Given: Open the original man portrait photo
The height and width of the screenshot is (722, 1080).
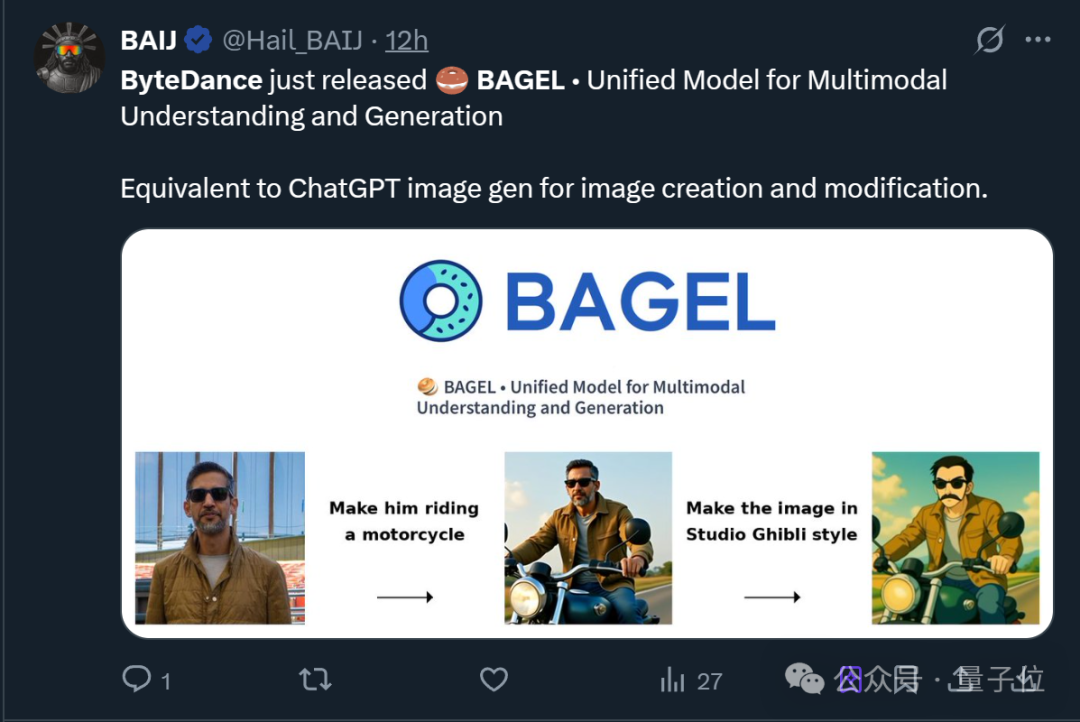Looking at the screenshot, I should 220,537.
